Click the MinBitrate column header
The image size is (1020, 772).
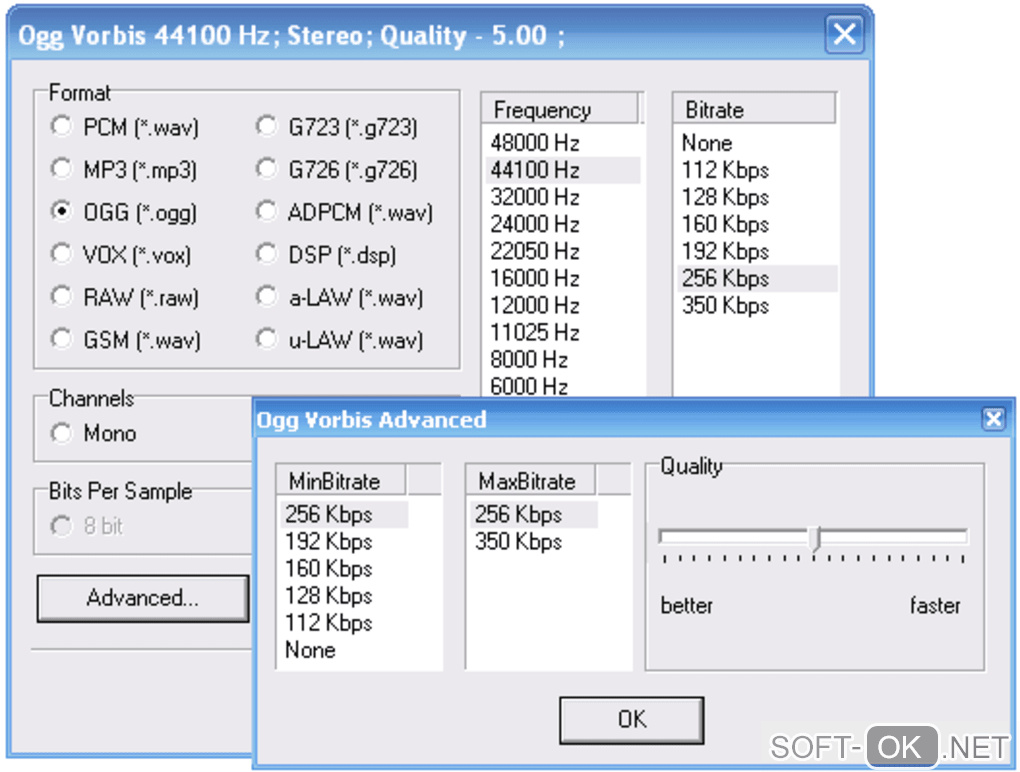click(x=341, y=481)
